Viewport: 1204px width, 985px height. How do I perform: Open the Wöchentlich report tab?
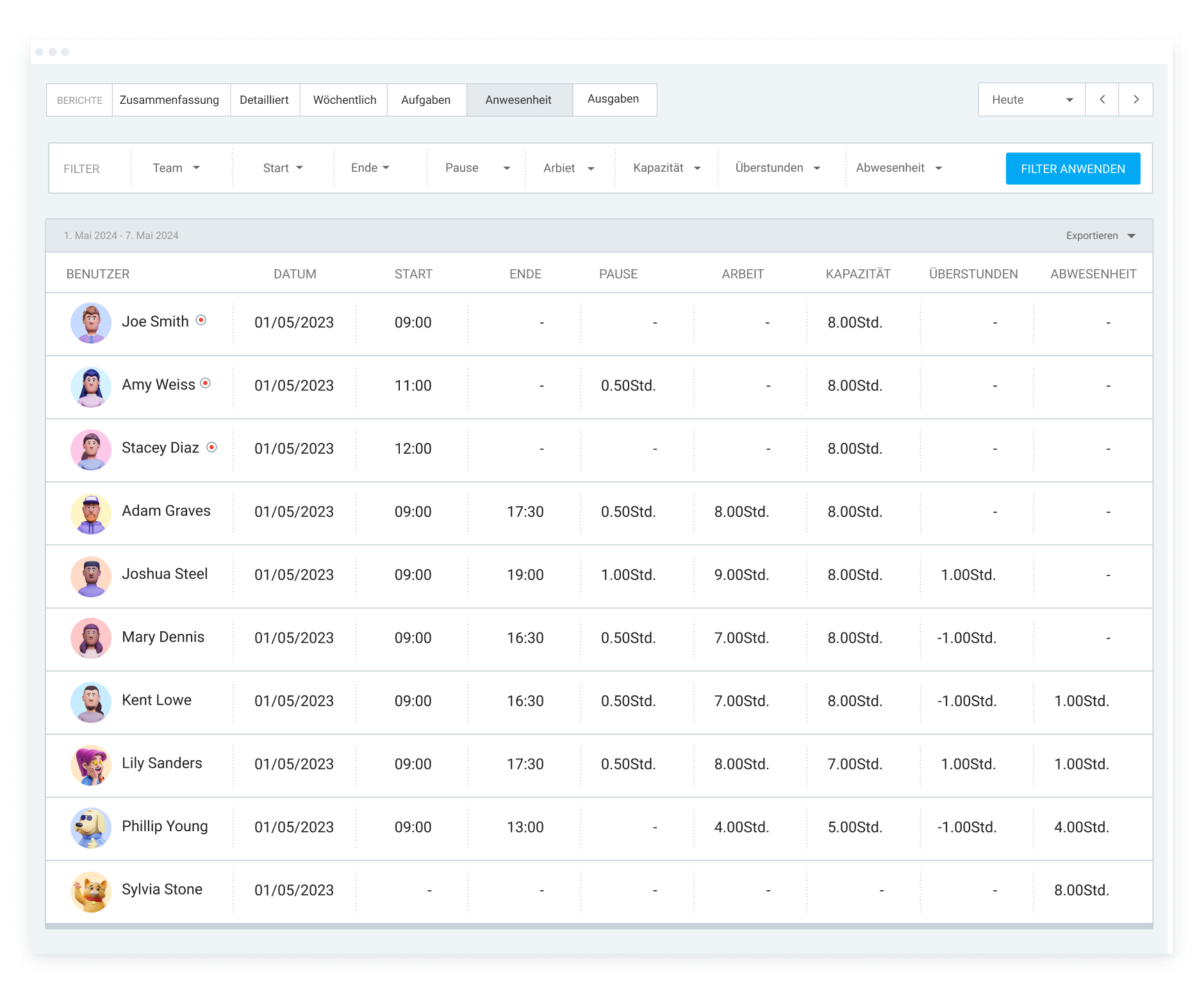344,100
